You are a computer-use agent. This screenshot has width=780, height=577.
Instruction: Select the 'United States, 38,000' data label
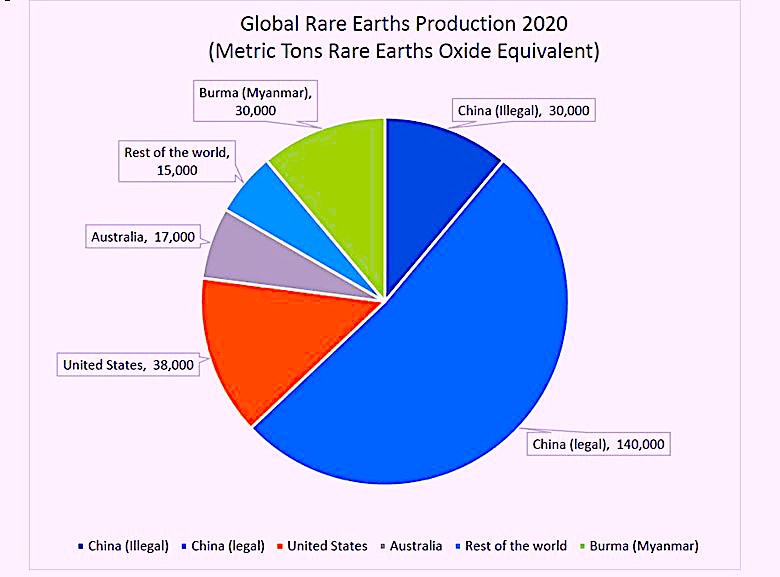pyautogui.click(x=128, y=365)
